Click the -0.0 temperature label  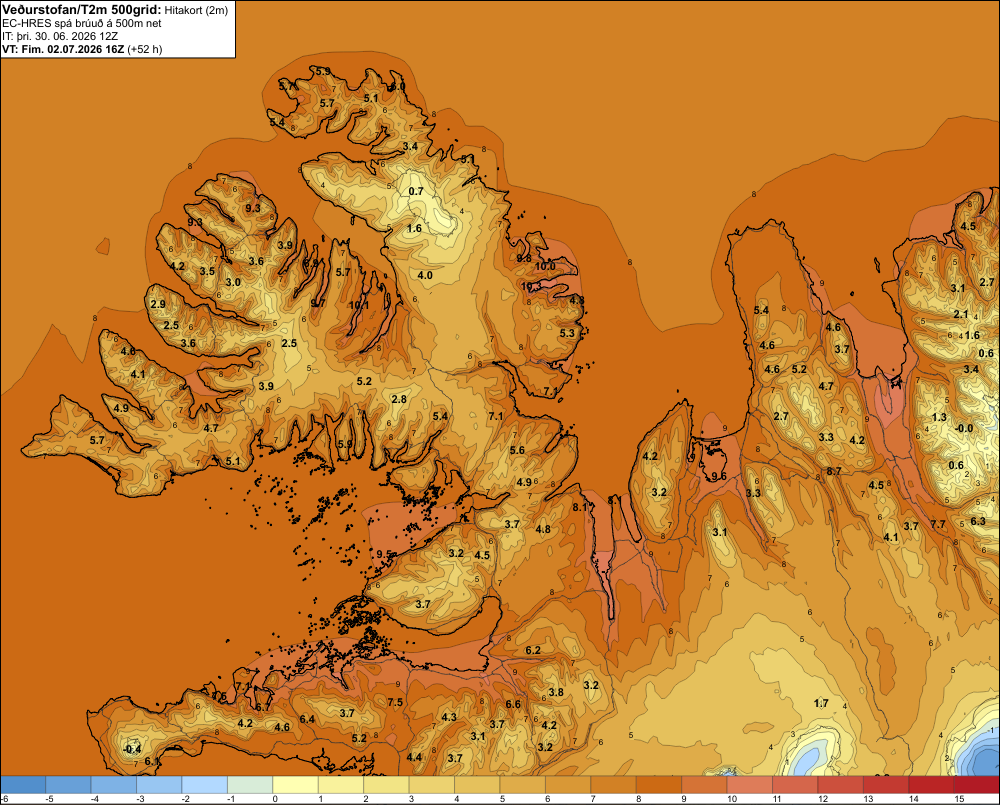965,429
